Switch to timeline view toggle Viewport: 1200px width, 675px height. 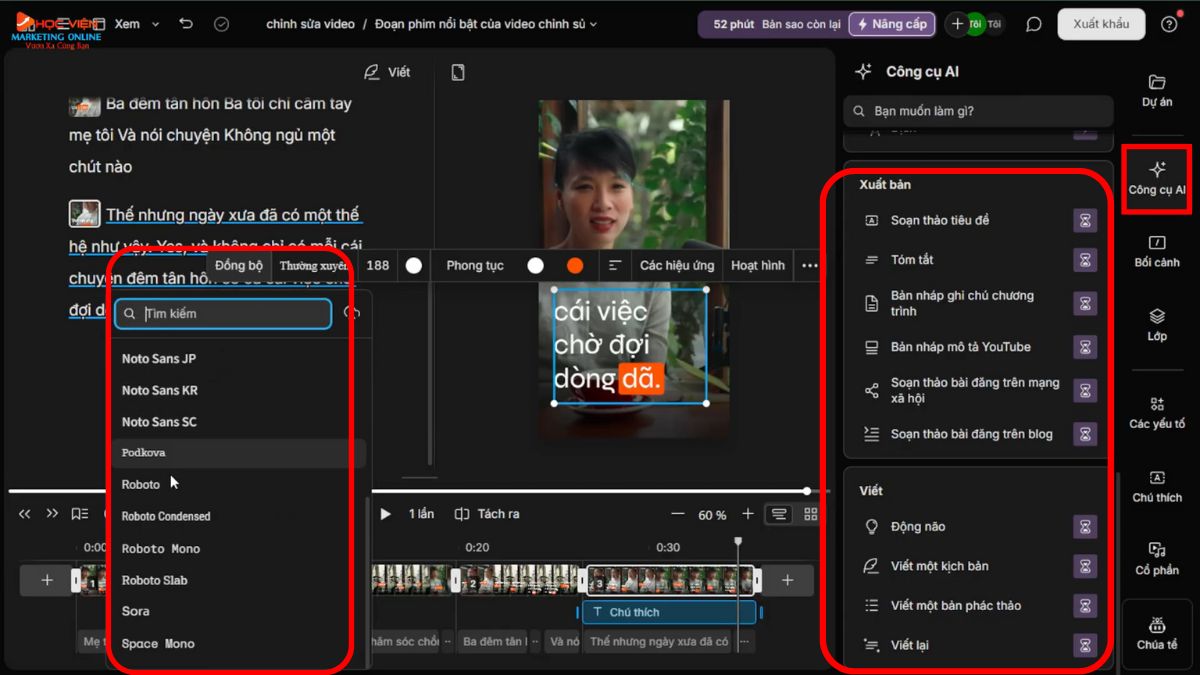(x=779, y=514)
